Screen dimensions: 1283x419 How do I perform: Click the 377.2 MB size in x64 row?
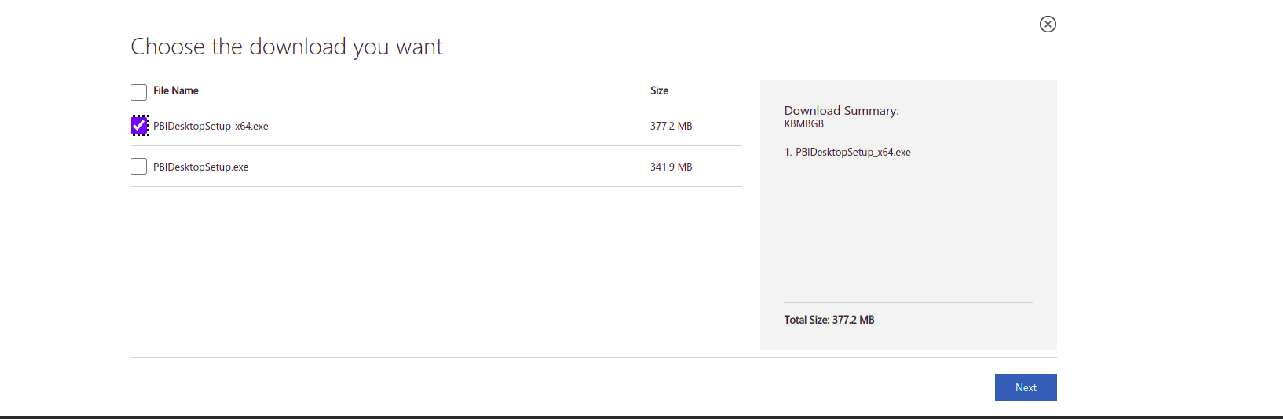pos(671,126)
